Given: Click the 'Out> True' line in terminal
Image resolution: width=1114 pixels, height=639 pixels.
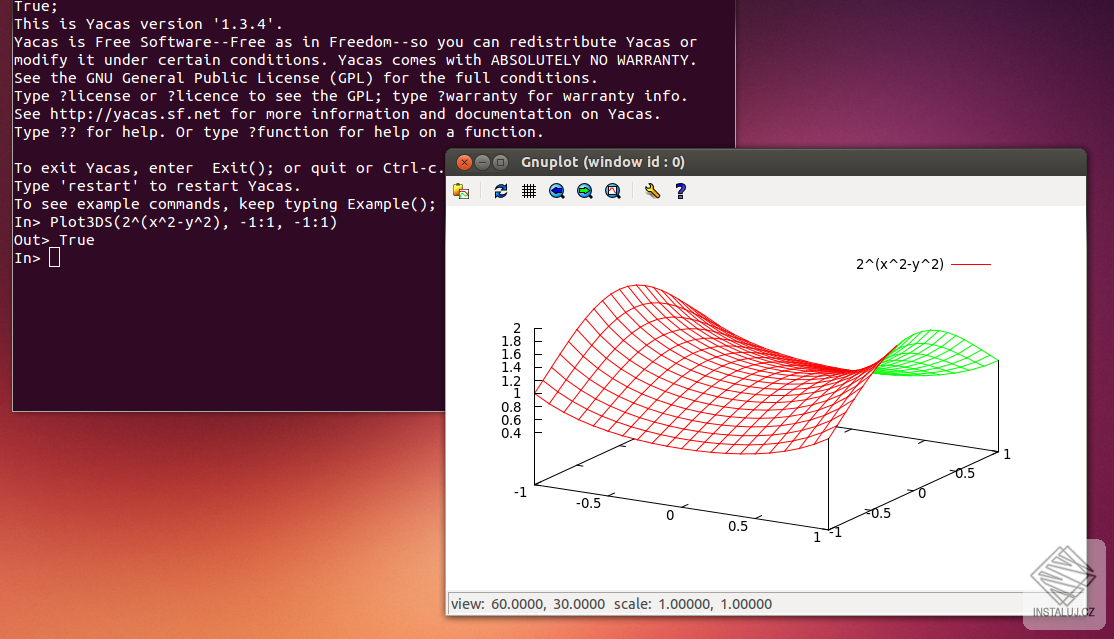Looking at the screenshot, I should click(x=54, y=240).
